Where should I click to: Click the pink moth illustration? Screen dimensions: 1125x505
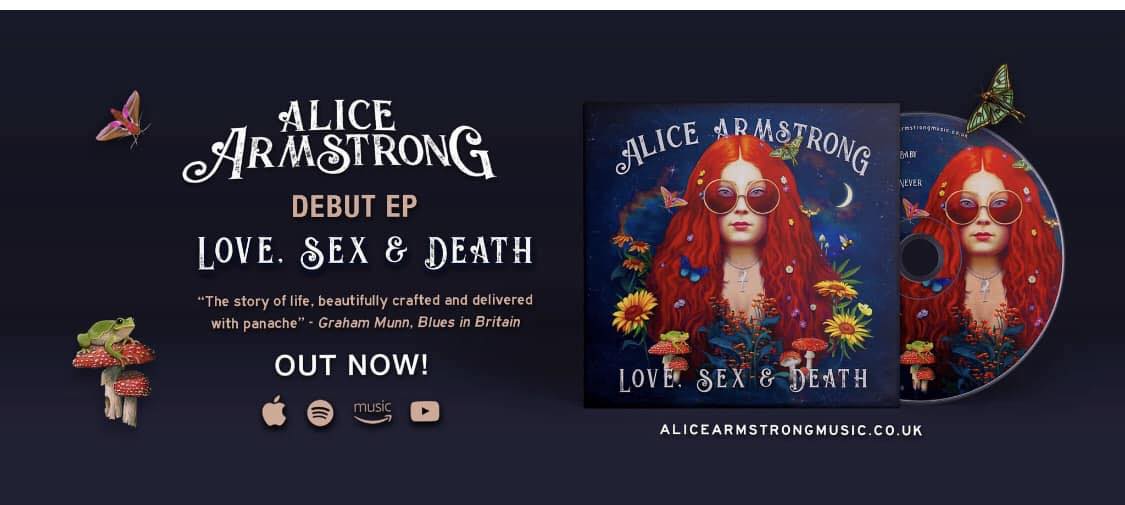[123, 120]
